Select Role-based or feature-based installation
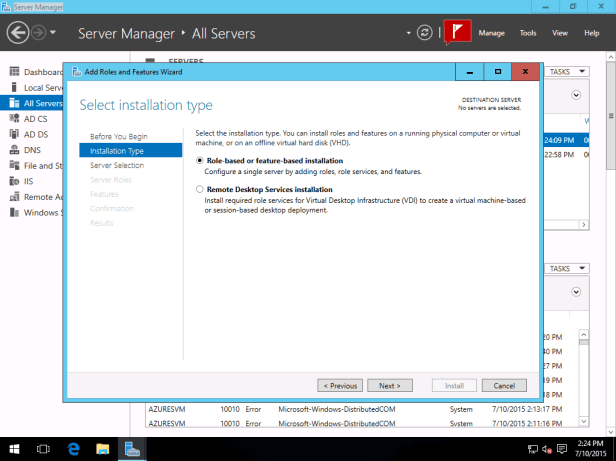616x461 pixels. [200, 160]
